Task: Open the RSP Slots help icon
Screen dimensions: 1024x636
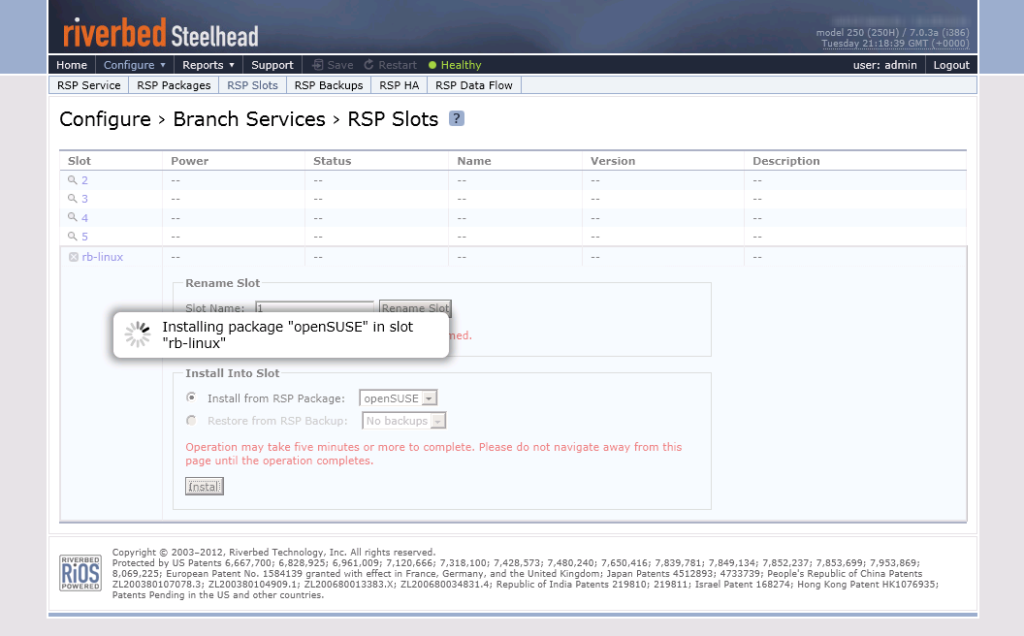Action: pos(456,119)
